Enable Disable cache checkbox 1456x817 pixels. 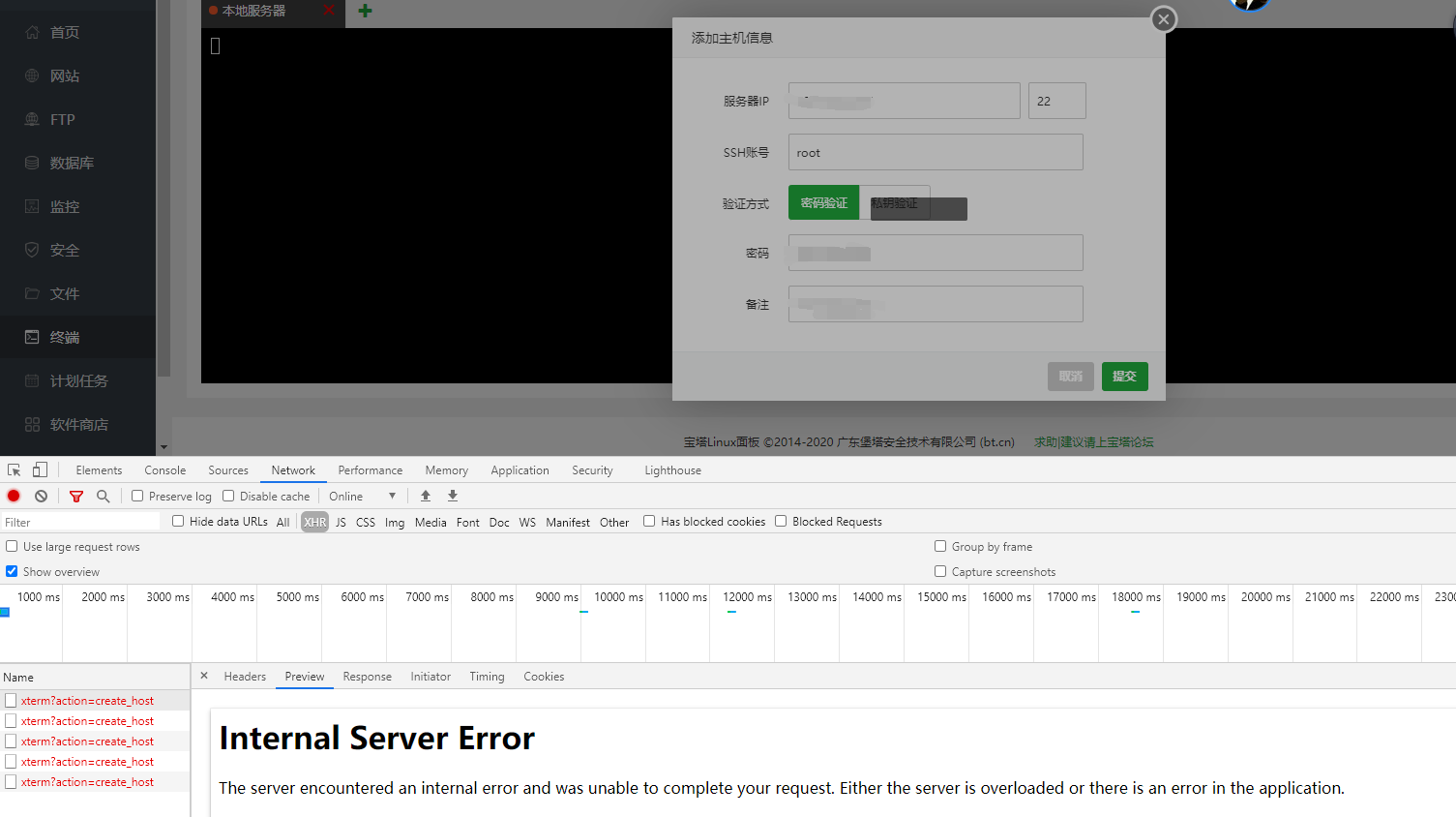click(228, 496)
